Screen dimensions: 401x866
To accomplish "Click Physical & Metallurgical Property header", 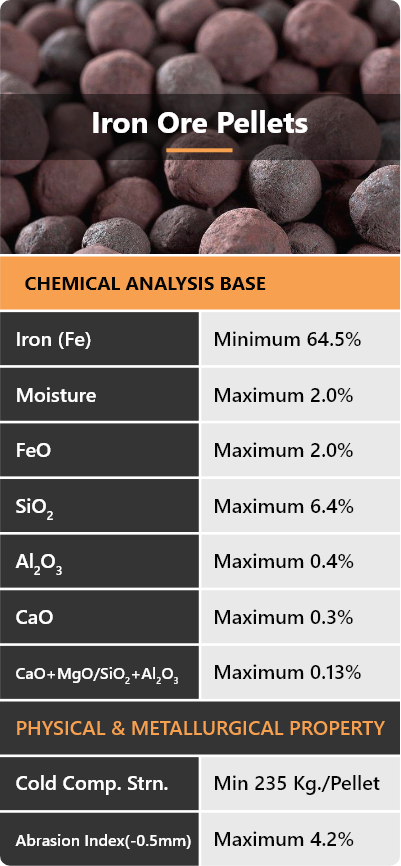I will (200, 728).
